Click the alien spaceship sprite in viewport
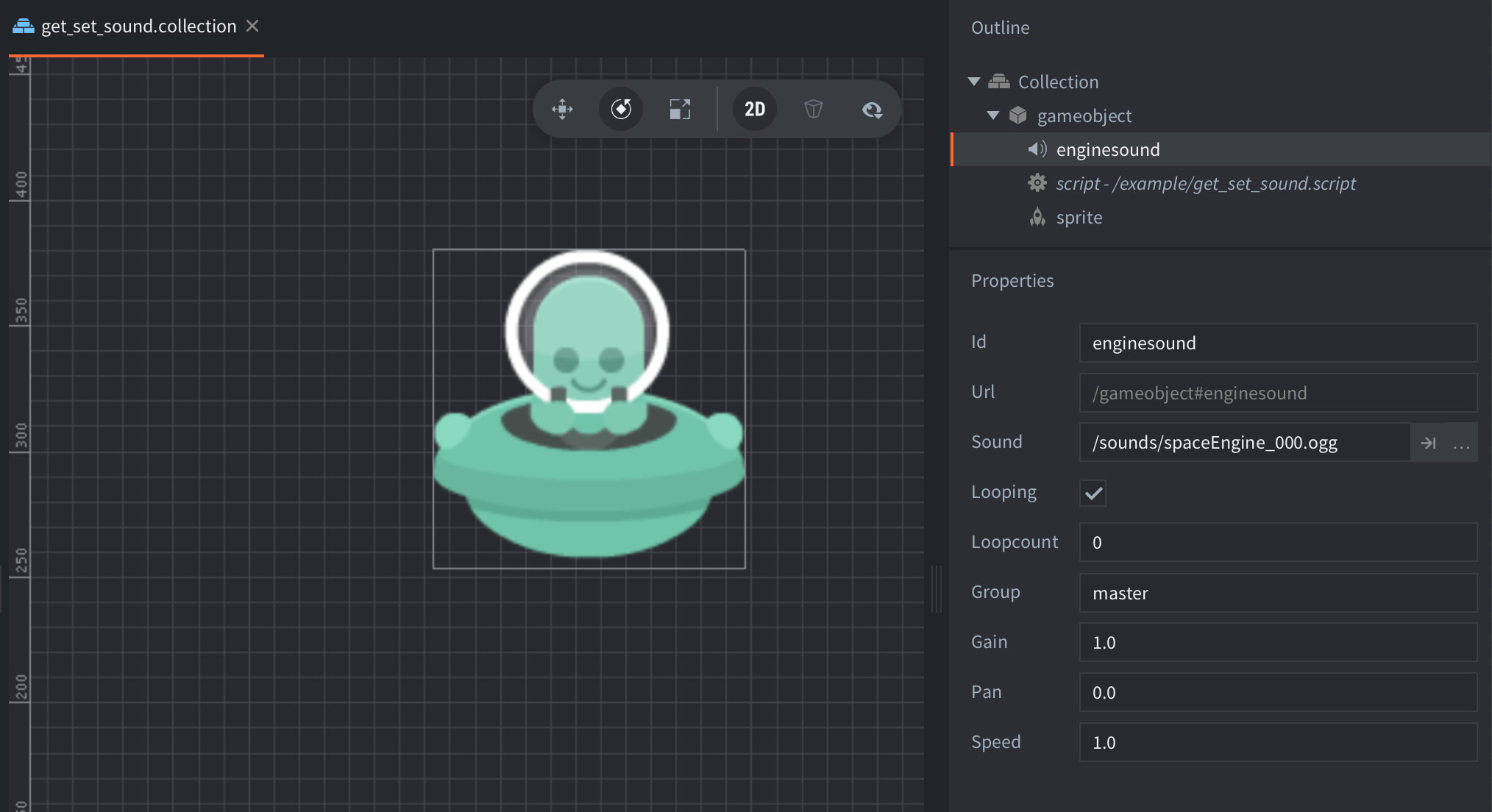 (589, 441)
